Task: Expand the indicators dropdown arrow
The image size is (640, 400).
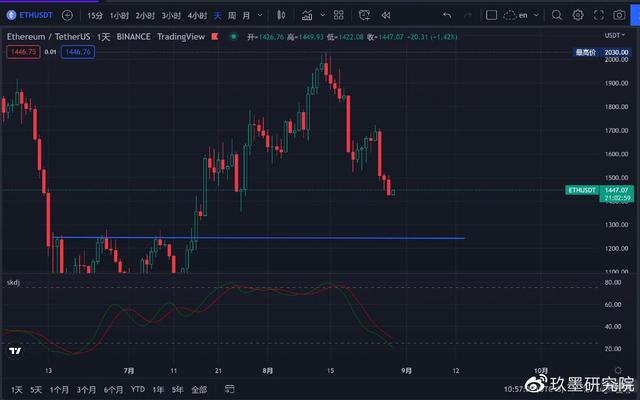Action: [322, 15]
